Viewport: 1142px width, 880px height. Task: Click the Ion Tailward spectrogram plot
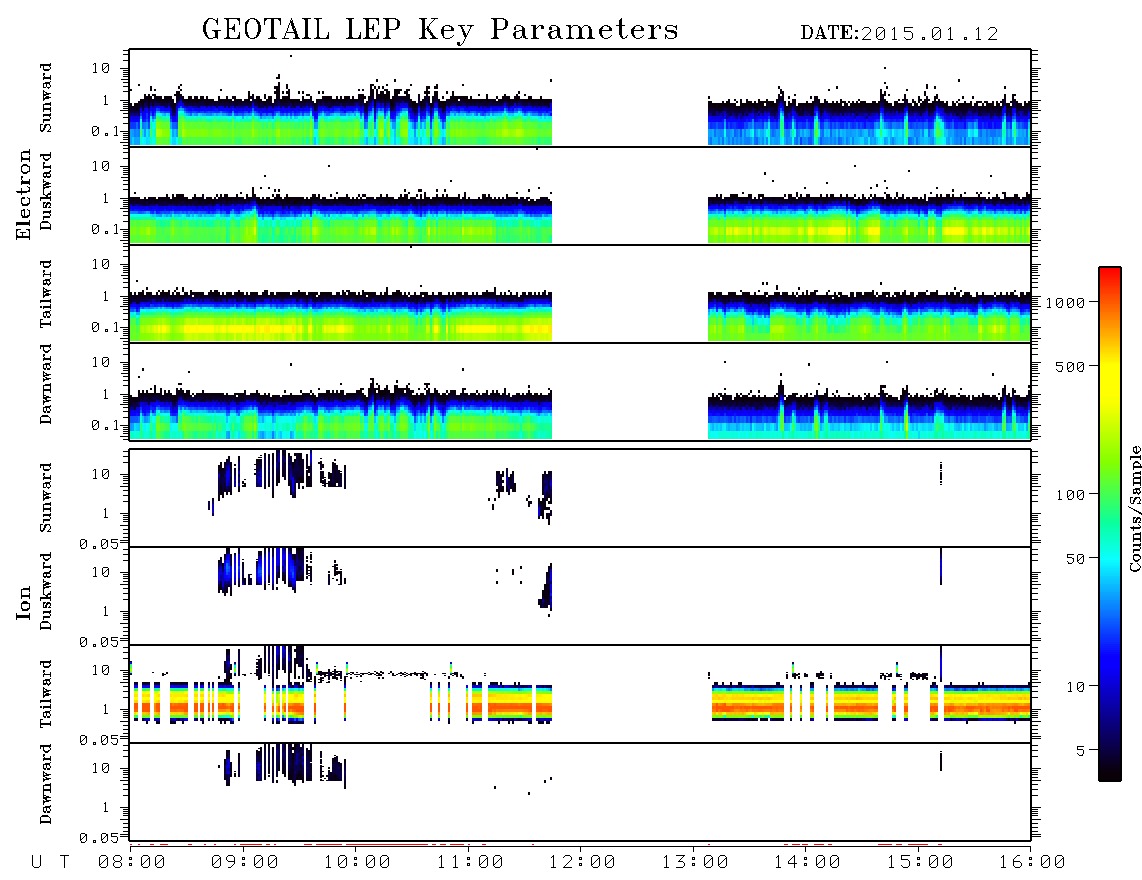[x=580, y=694]
